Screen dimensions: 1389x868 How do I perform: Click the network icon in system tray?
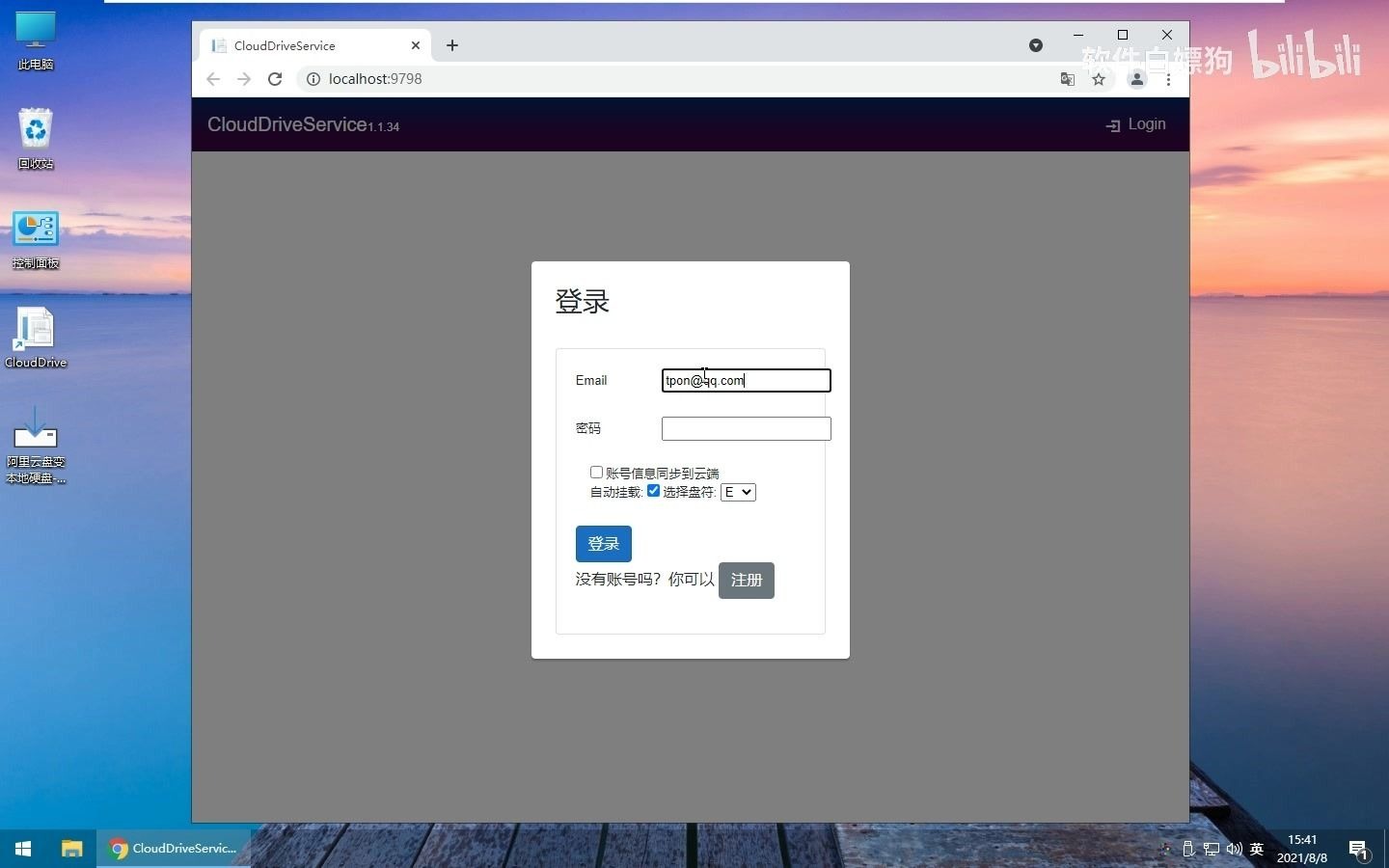pos(1211,850)
